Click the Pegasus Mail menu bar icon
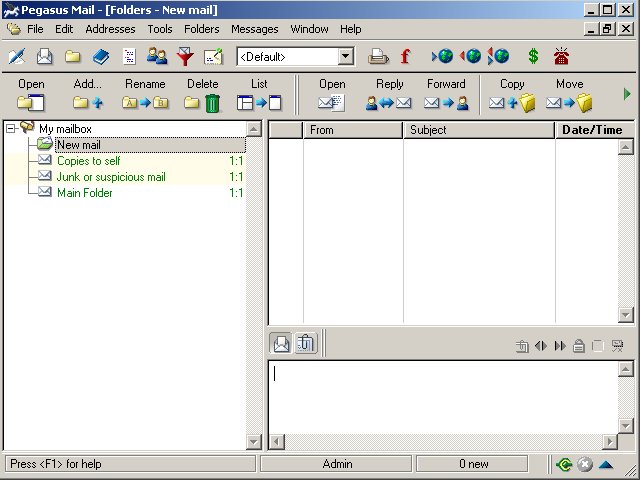640x480 pixels. coord(14,29)
